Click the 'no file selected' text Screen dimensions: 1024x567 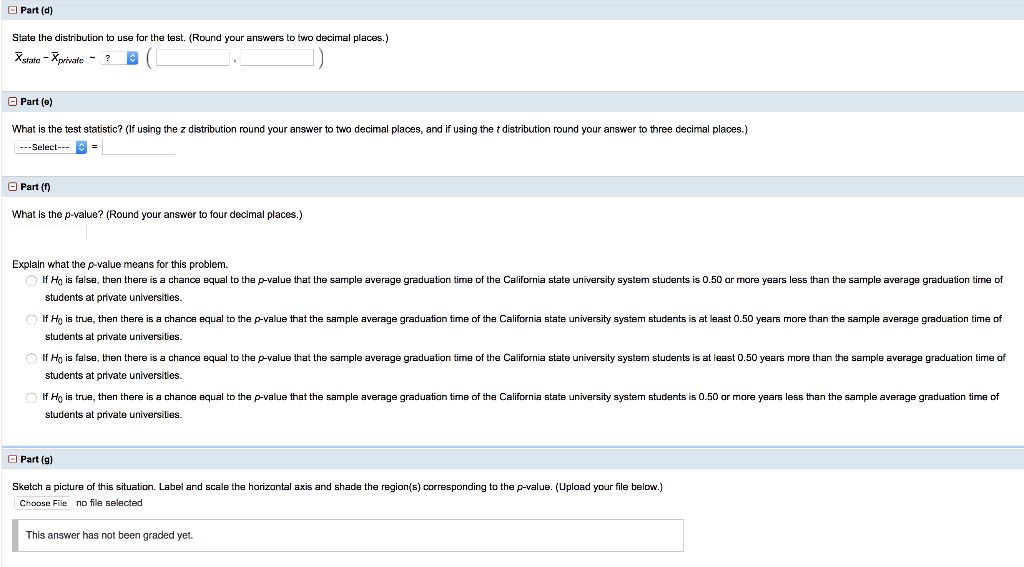pos(109,503)
